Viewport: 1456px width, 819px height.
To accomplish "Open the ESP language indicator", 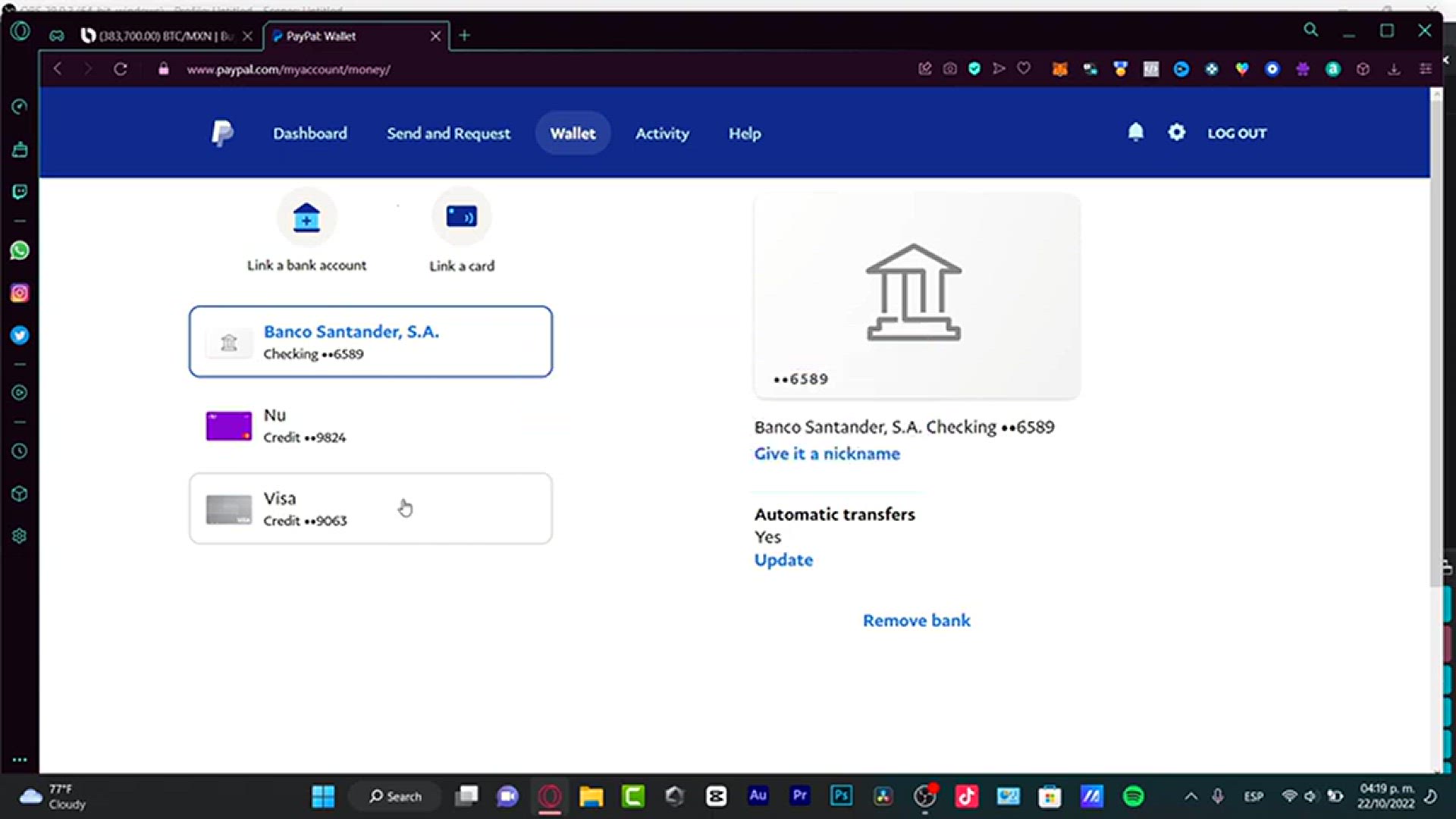I will click(1253, 796).
